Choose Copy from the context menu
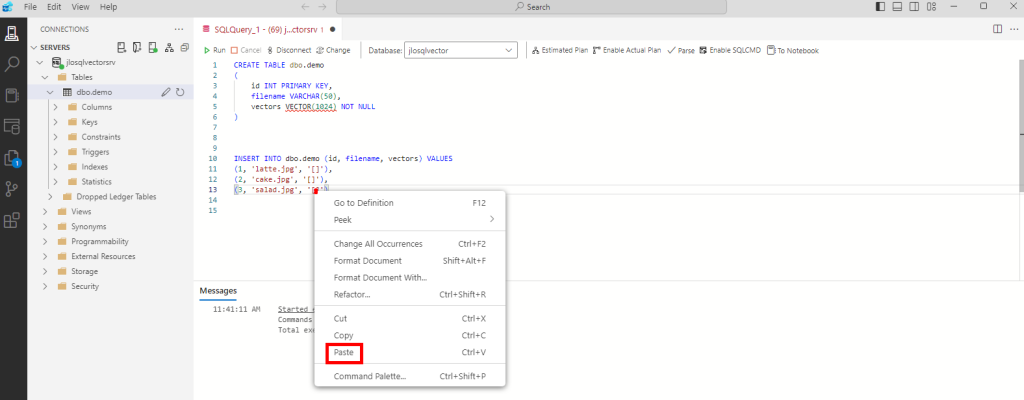This screenshot has height=400, width=1024. 409,335
